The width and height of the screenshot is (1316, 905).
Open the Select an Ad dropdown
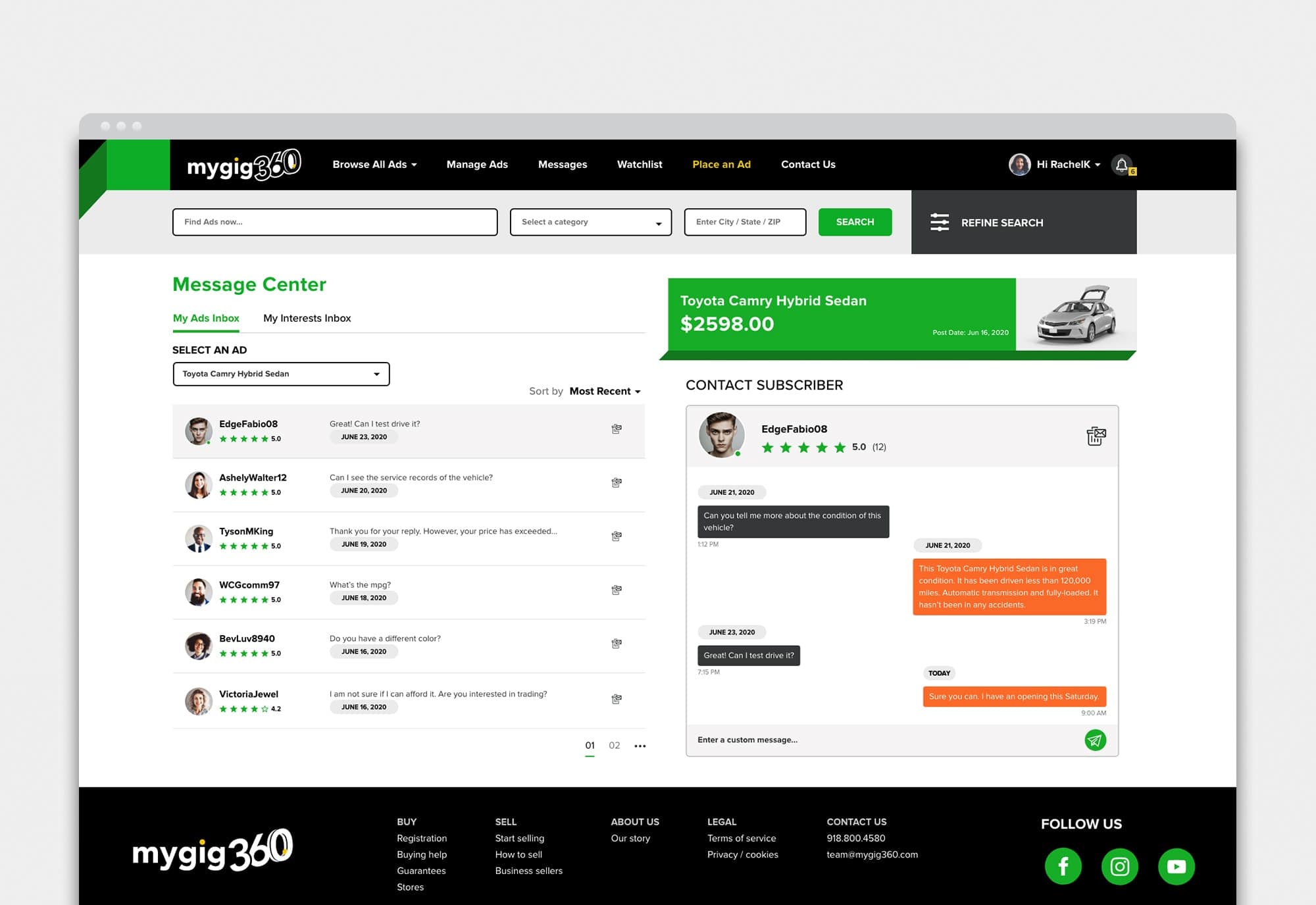[x=281, y=373]
